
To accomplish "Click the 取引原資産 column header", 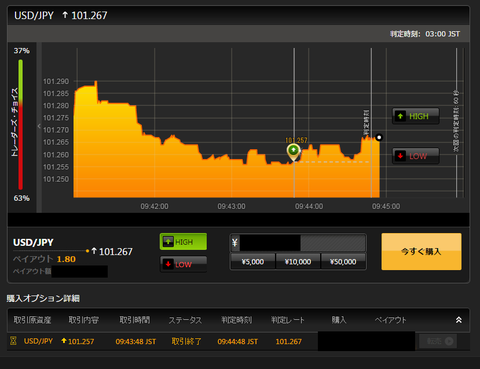I will coord(32,320).
